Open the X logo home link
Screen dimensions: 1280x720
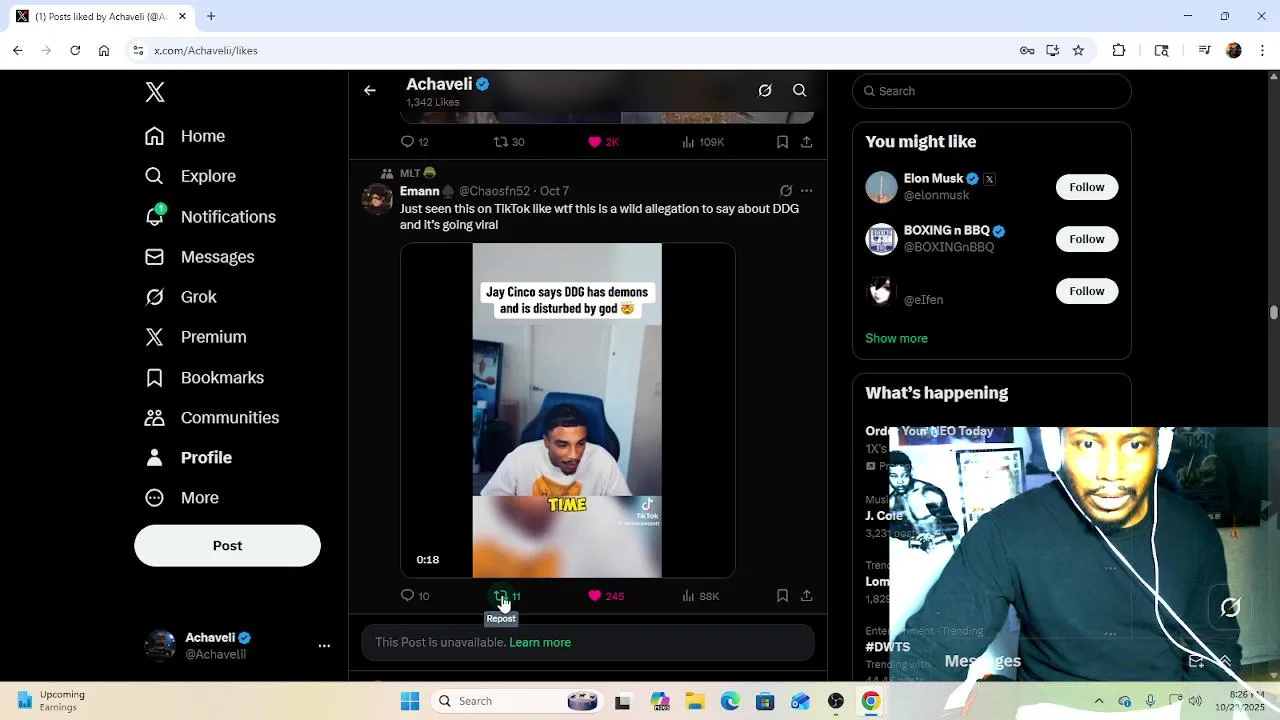pyautogui.click(x=155, y=92)
